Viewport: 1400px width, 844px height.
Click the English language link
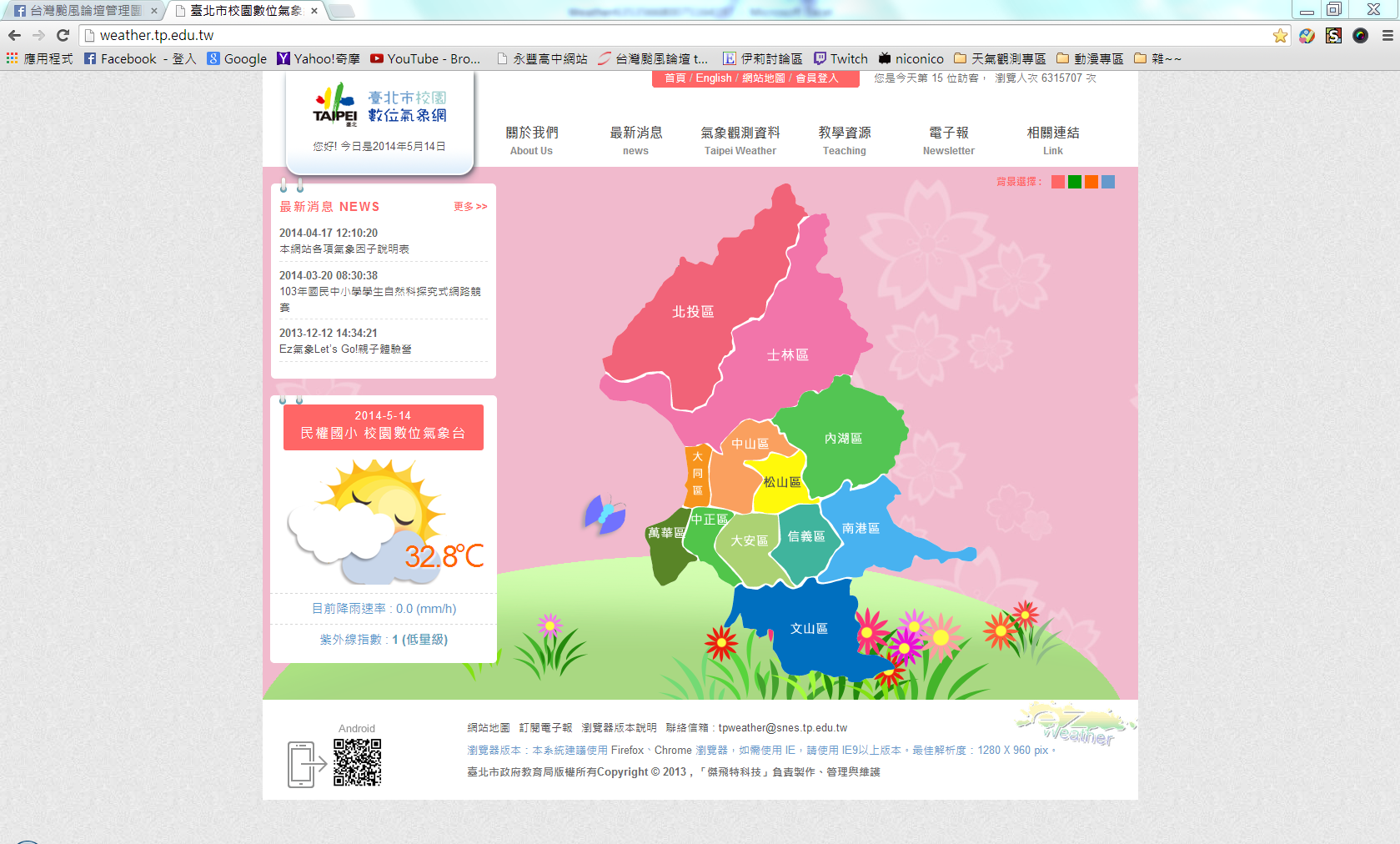[714, 78]
